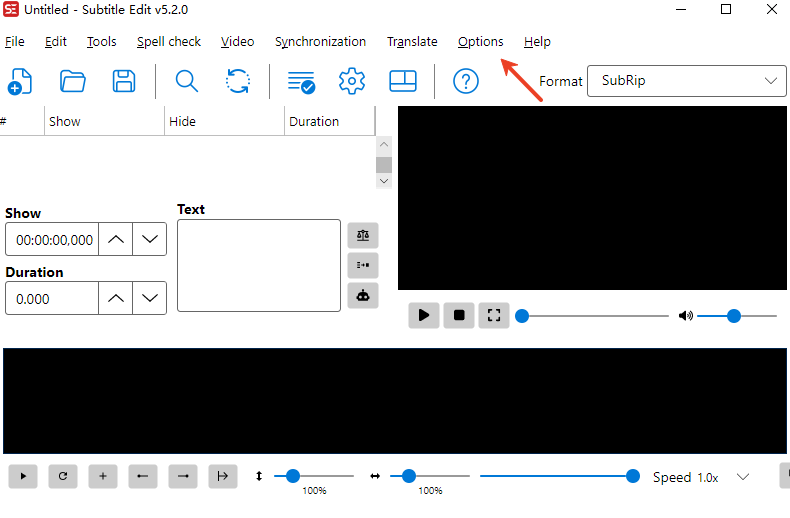Click the waveform repeat button

pos(63,476)
